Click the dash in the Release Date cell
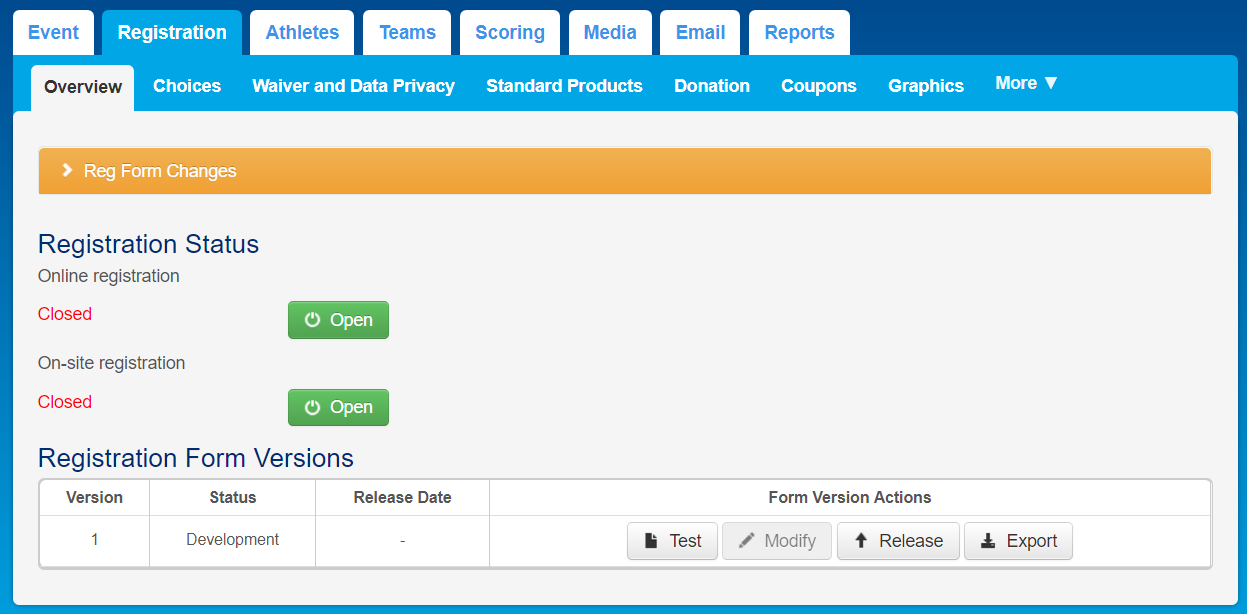Image resolution: width=1247 pixels, height=614 pixels. pyautogui.click(x=402, y=541)
